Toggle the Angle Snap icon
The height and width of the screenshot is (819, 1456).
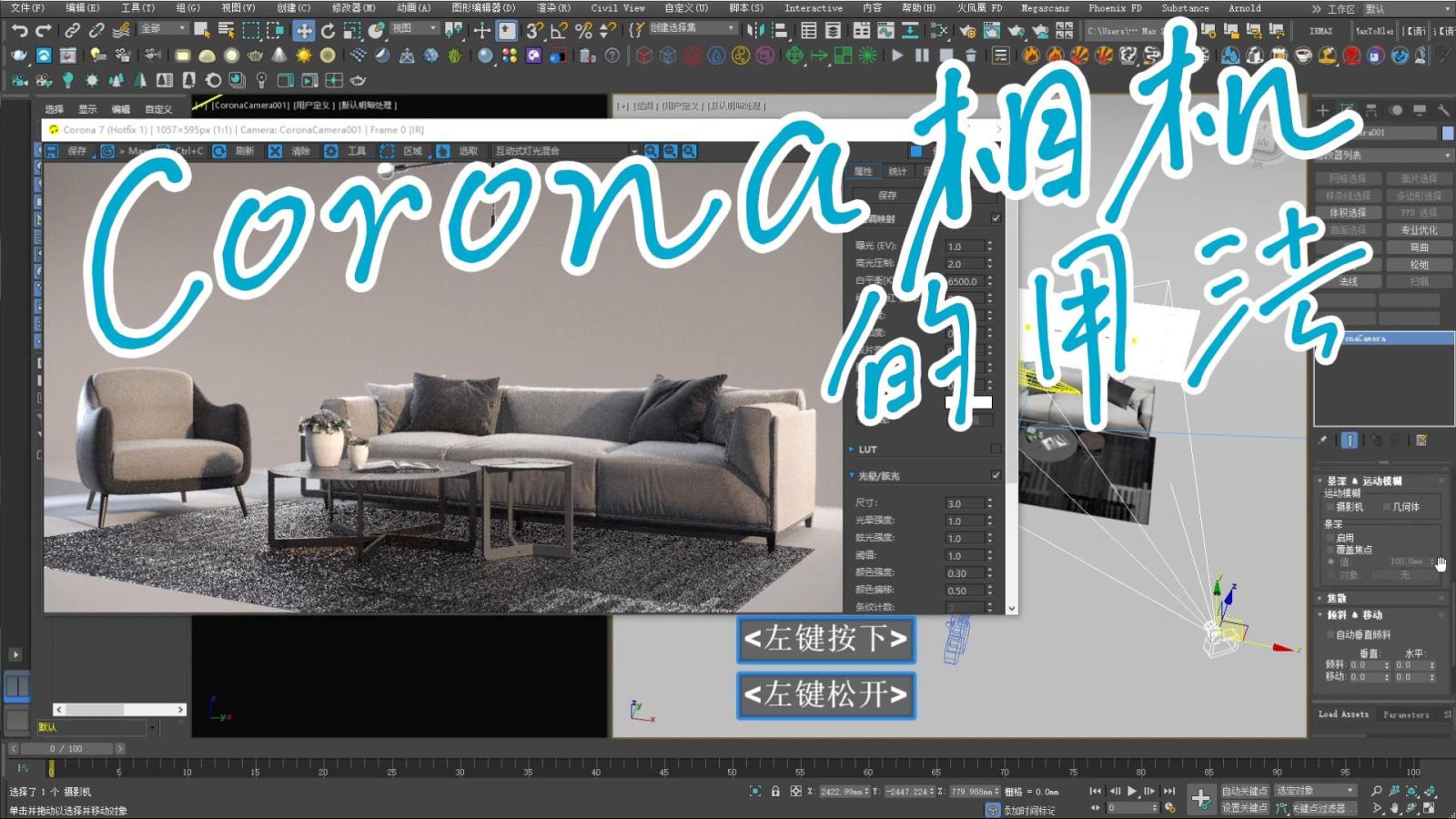[559, 31]
